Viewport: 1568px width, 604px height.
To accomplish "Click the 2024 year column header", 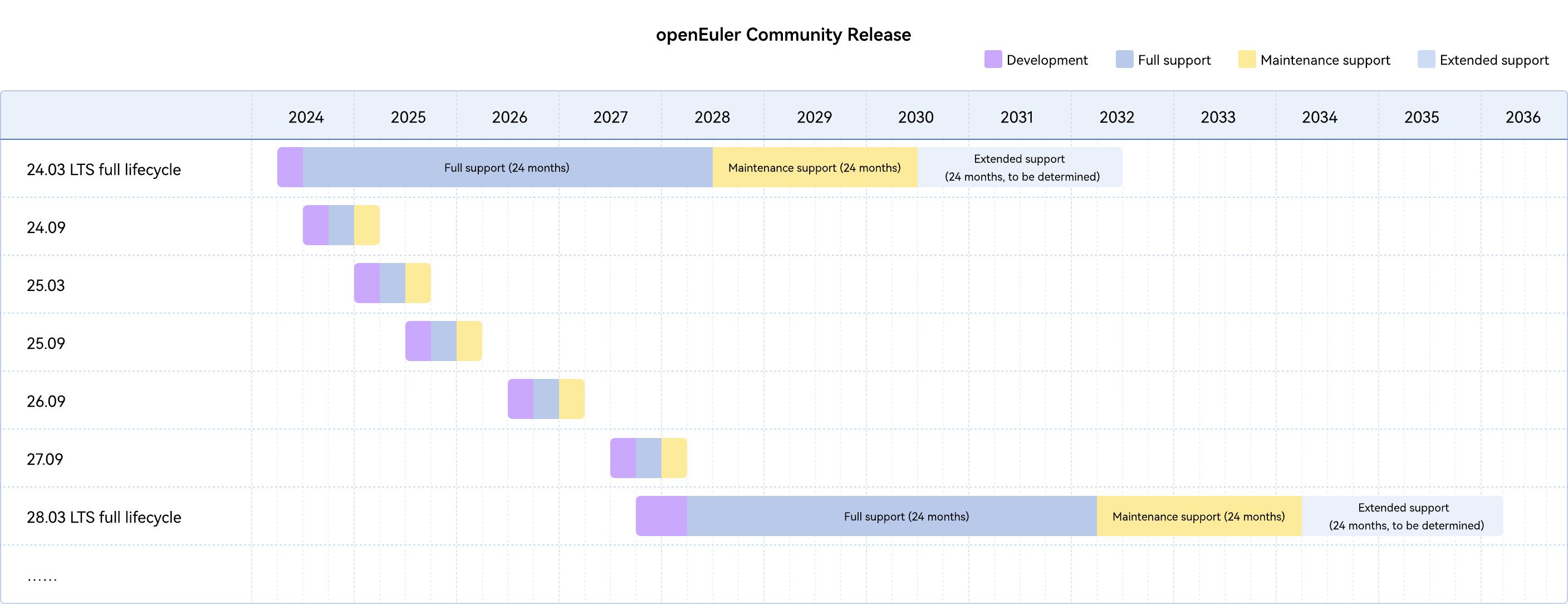I will [306, 117].
